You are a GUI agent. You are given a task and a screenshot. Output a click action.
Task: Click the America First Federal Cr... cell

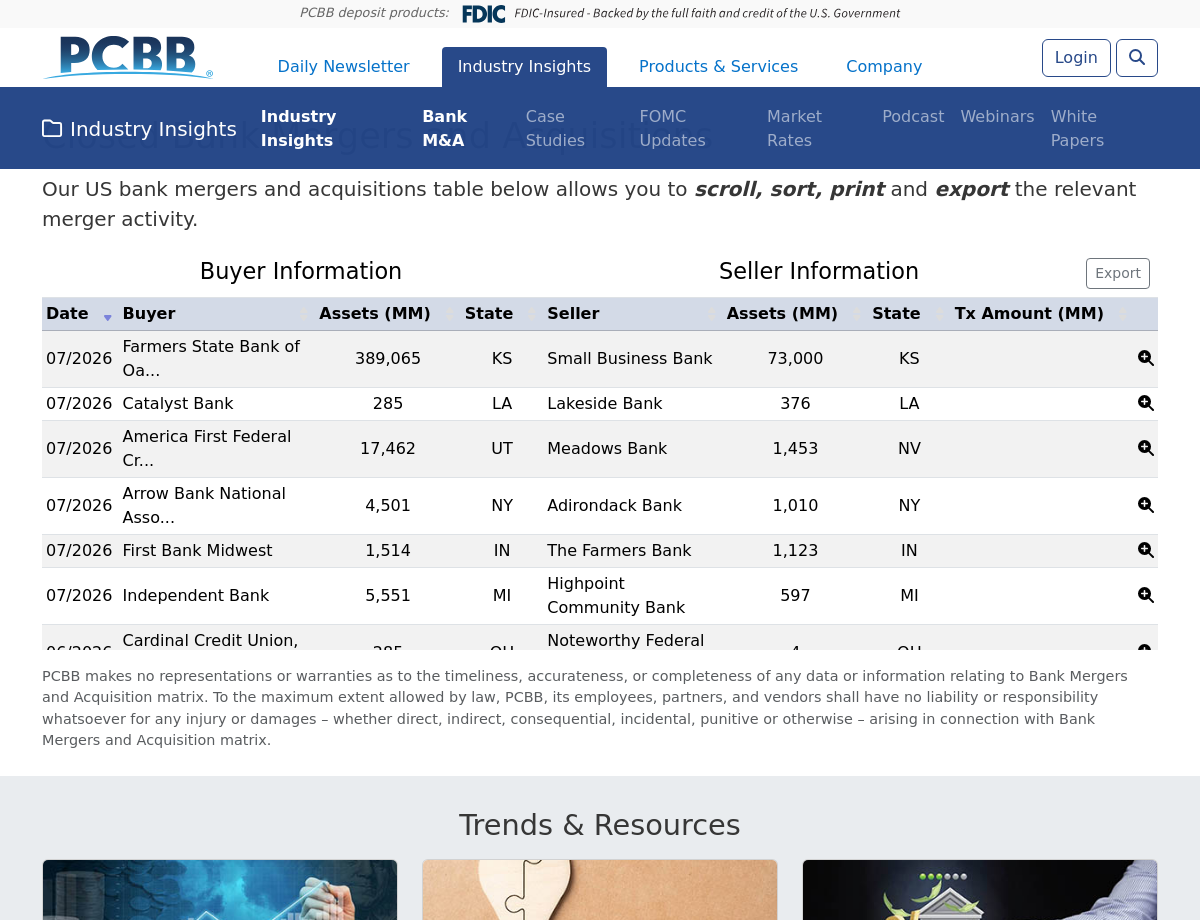(x=216, y=448)
